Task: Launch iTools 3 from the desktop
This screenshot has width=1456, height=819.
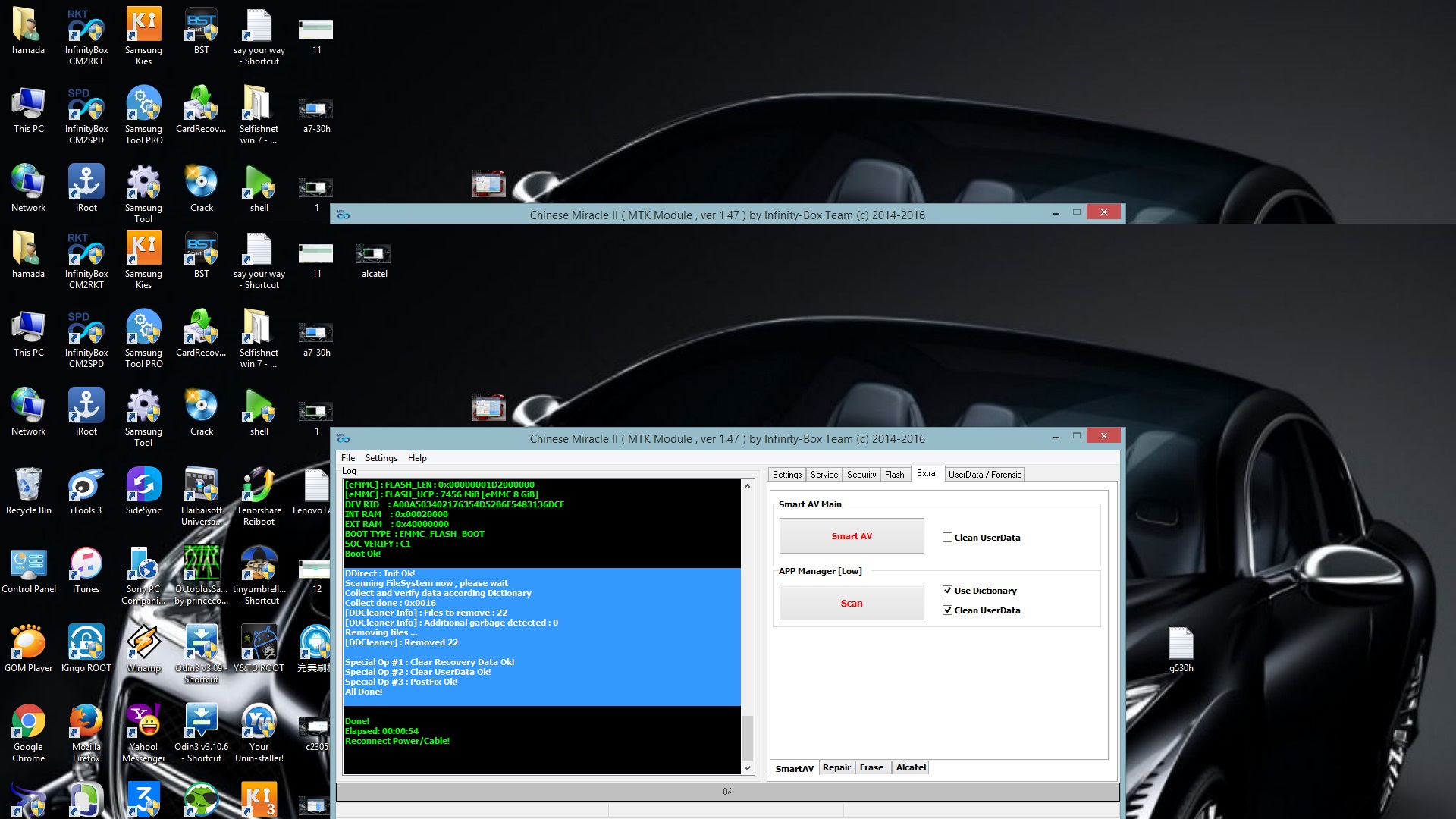Action: click(x=86, y=491)
